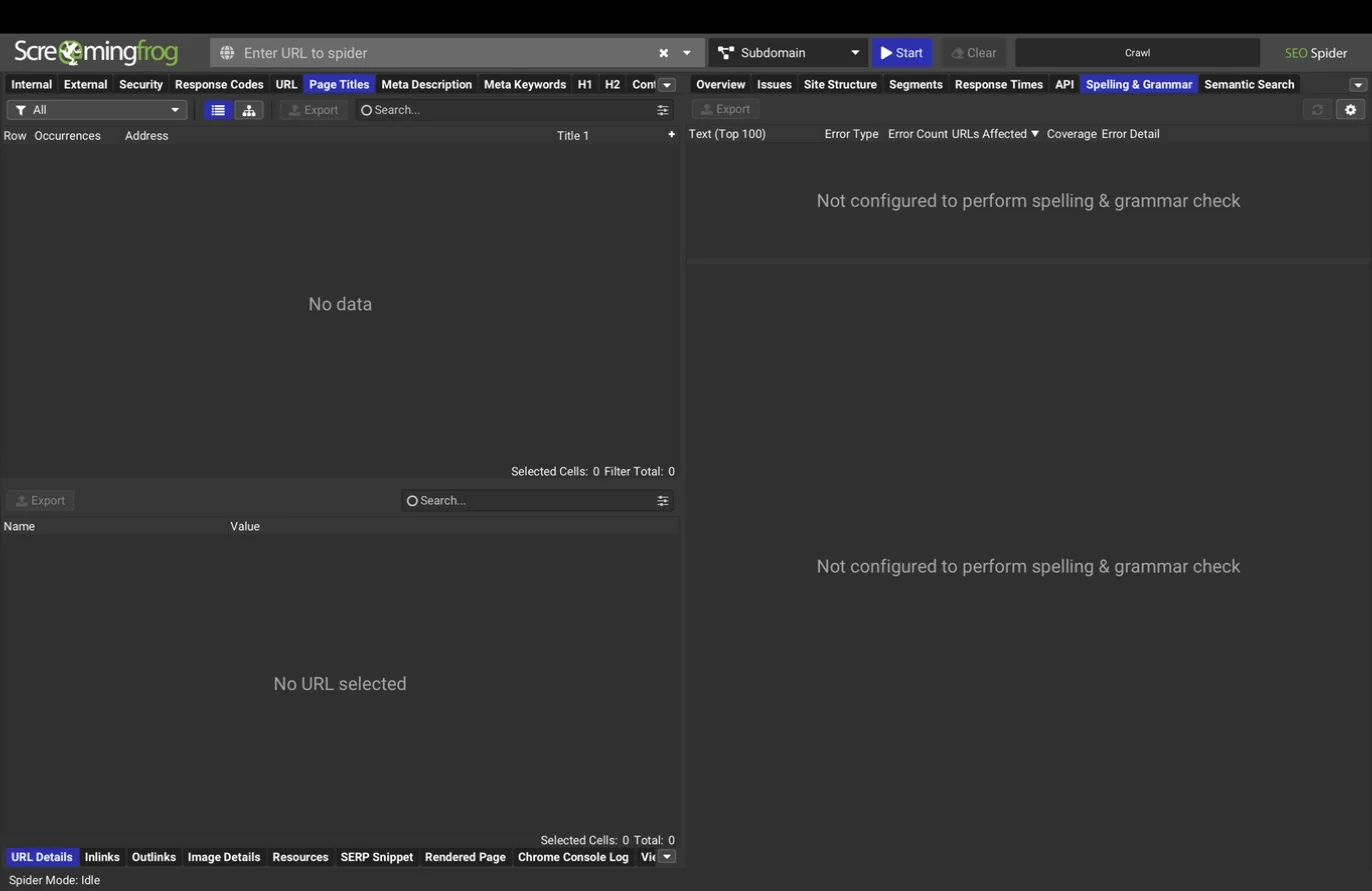This screenshot has width=1372, height=891.
Task: Open the Issues tab
Action: pos(774,85)
